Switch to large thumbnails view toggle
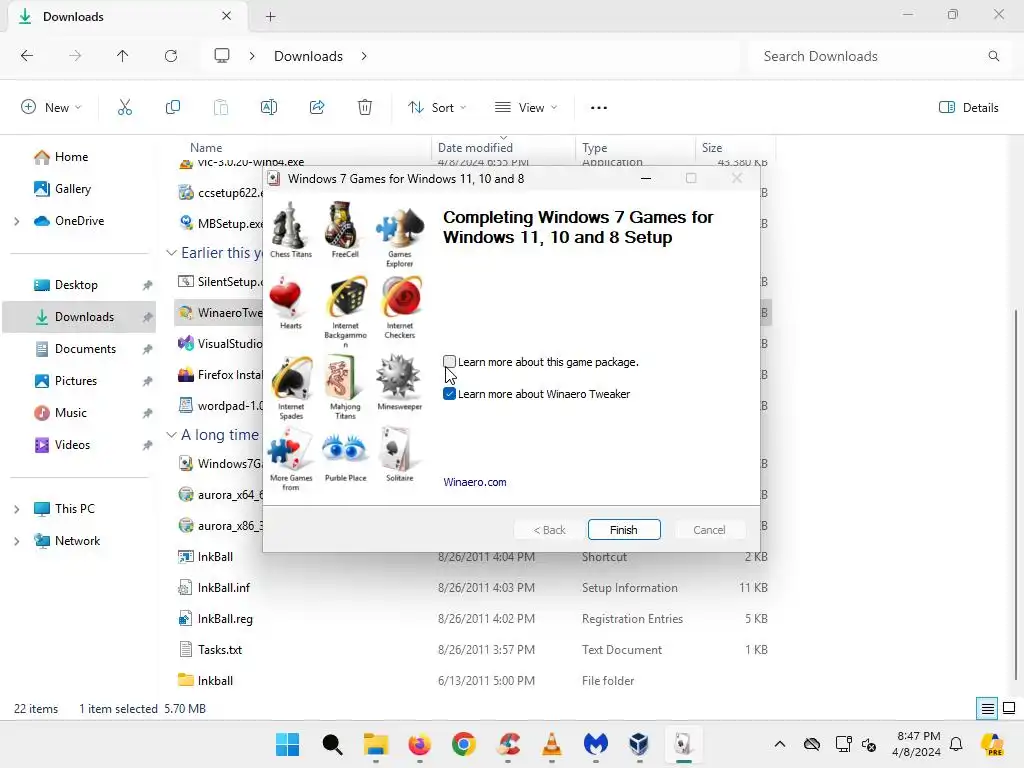The width and height of the screenshot is (1024, 768). click(x=1009, y=709)
